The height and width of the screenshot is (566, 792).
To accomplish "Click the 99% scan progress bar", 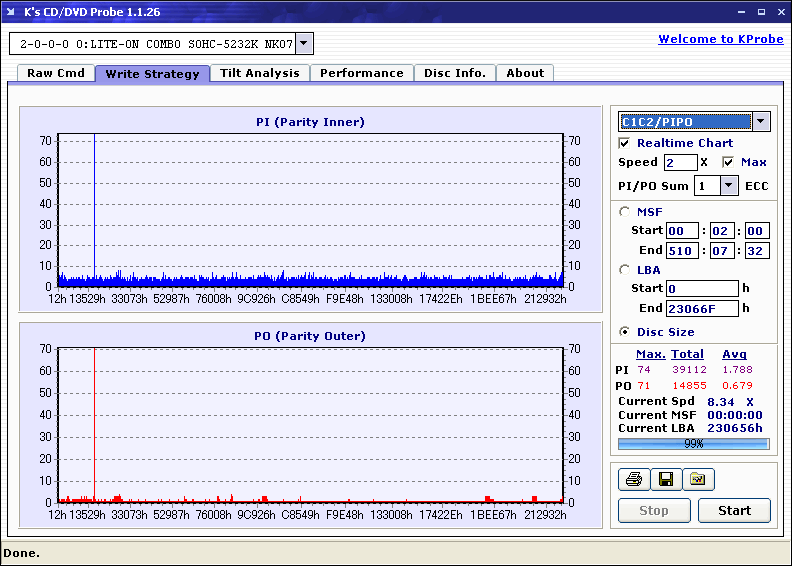I will [693, 443].
